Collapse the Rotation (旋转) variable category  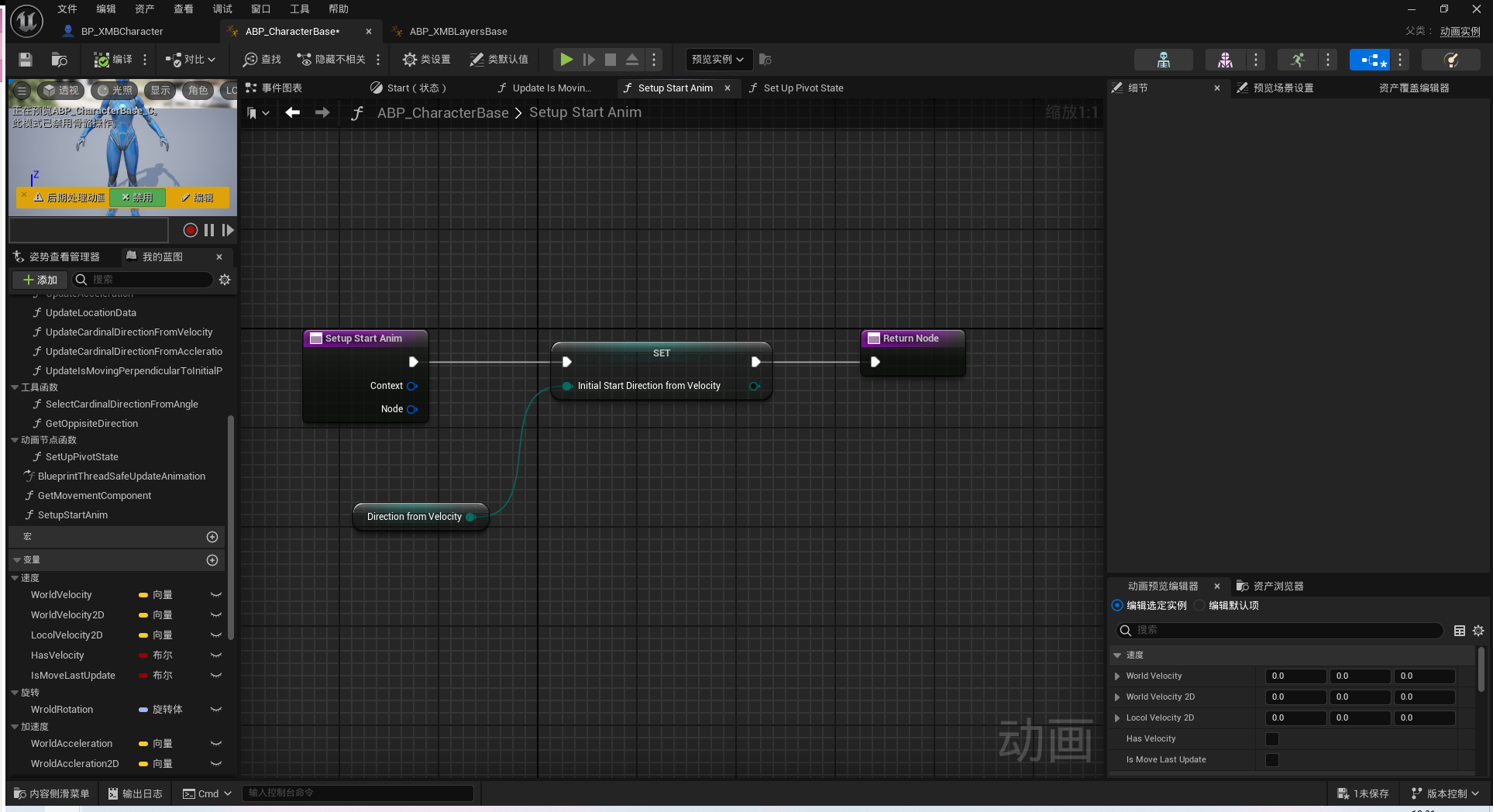tap(15, 693)
